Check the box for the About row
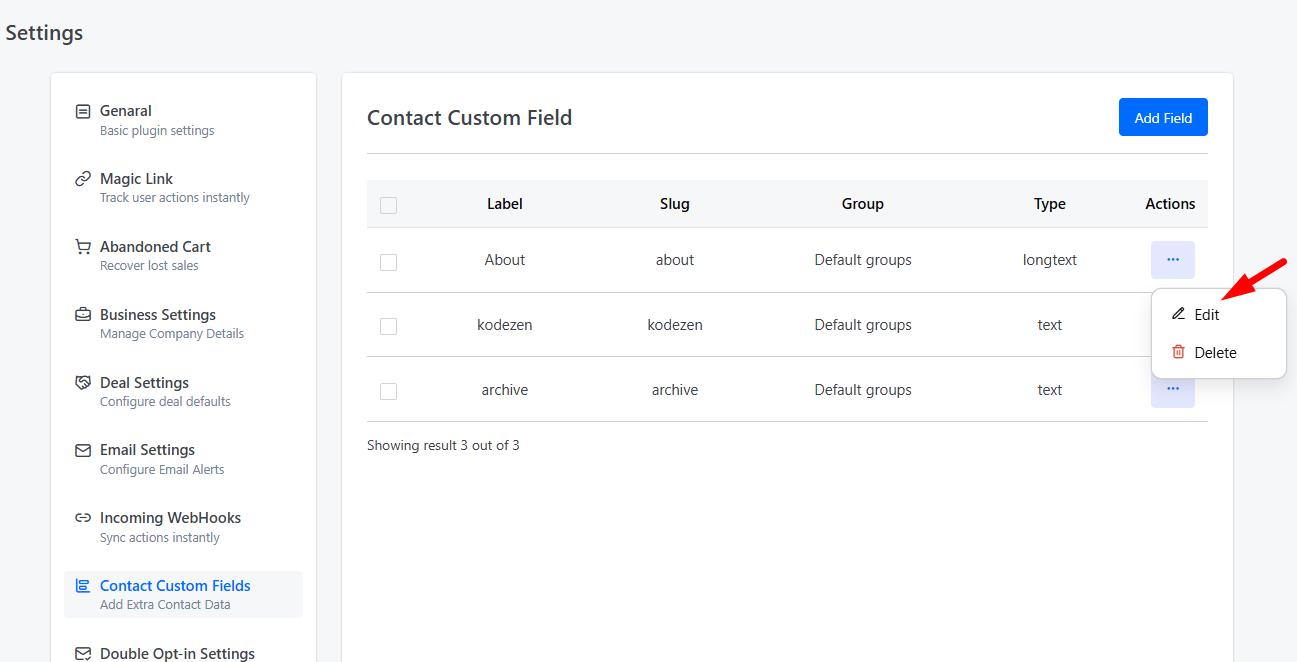 point(389,262)
